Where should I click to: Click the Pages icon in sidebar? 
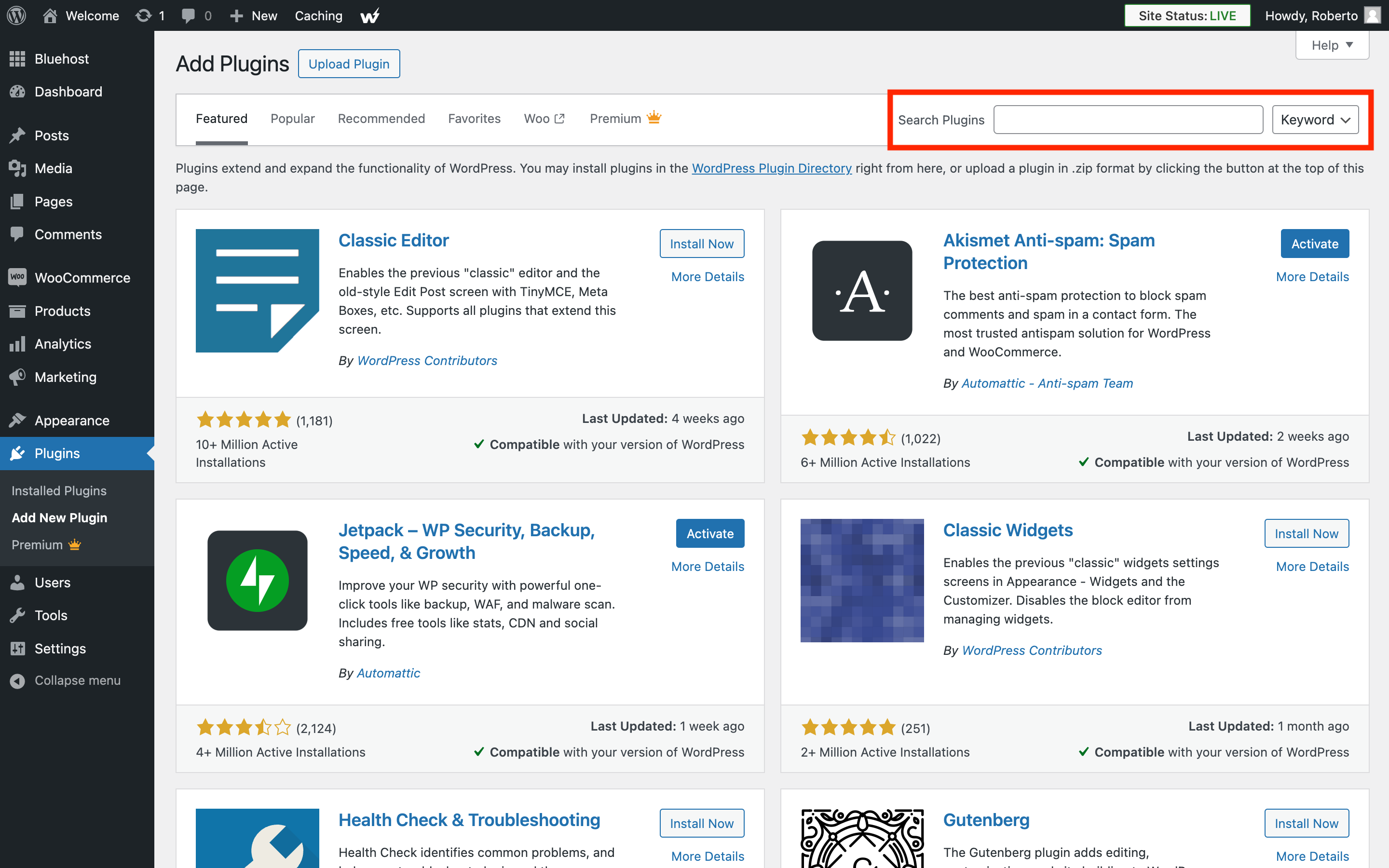17,202
